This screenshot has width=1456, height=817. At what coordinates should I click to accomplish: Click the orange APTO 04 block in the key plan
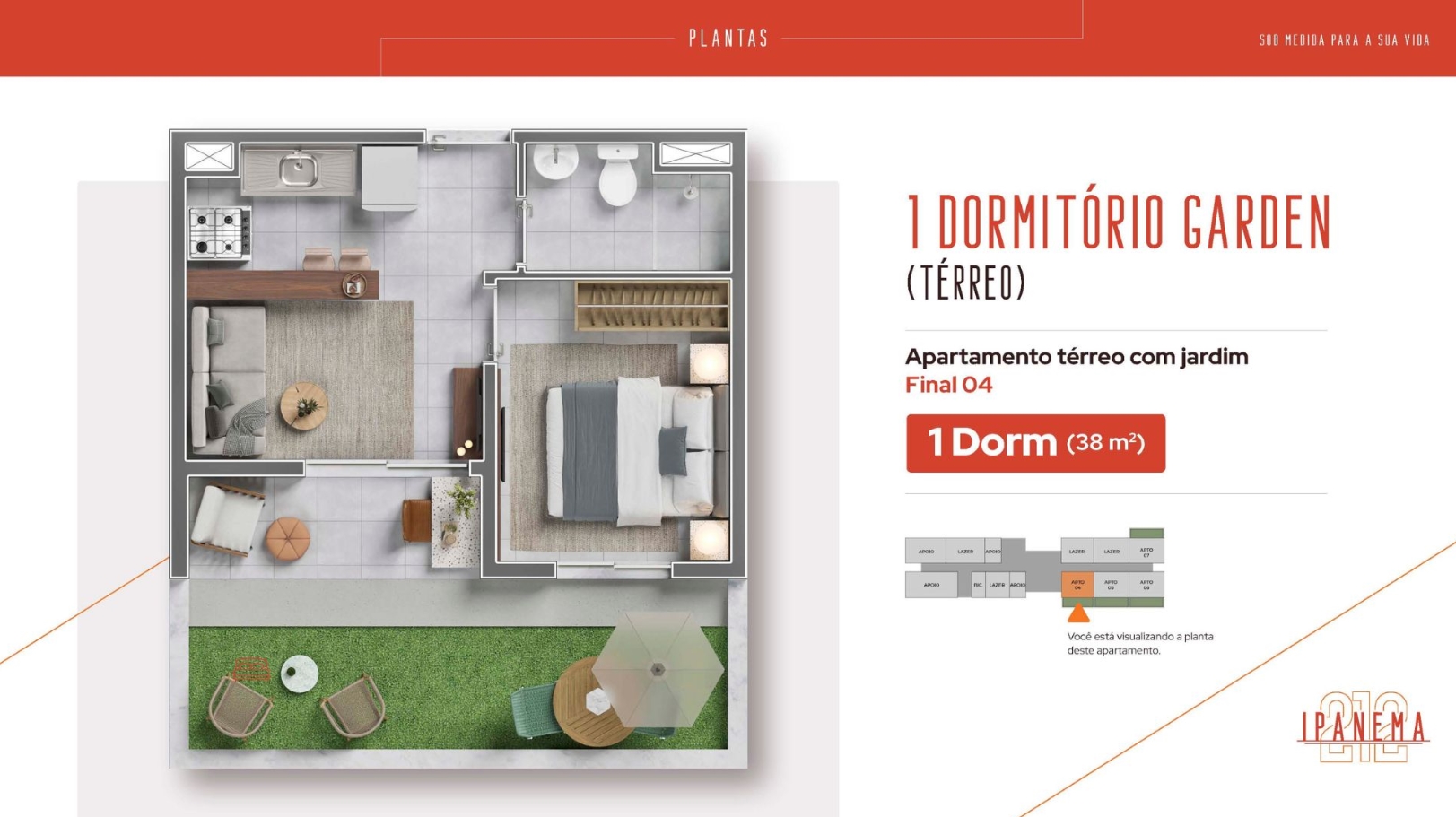(1077, 585)
